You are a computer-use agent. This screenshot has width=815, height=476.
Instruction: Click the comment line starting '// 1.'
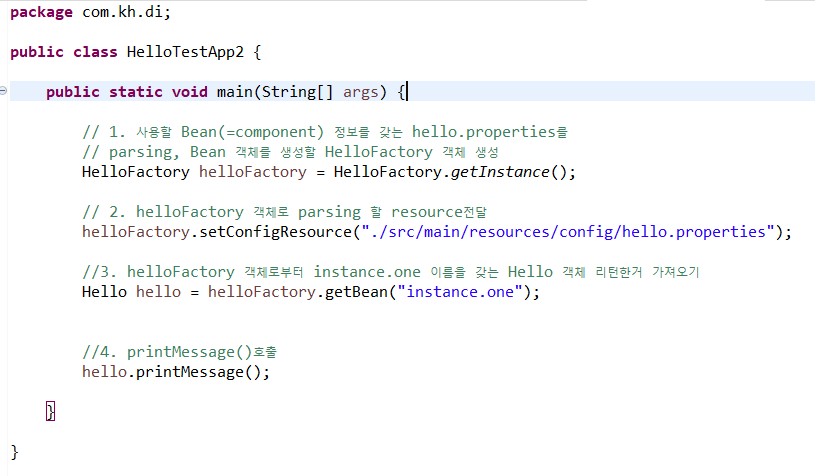[325, 132]
